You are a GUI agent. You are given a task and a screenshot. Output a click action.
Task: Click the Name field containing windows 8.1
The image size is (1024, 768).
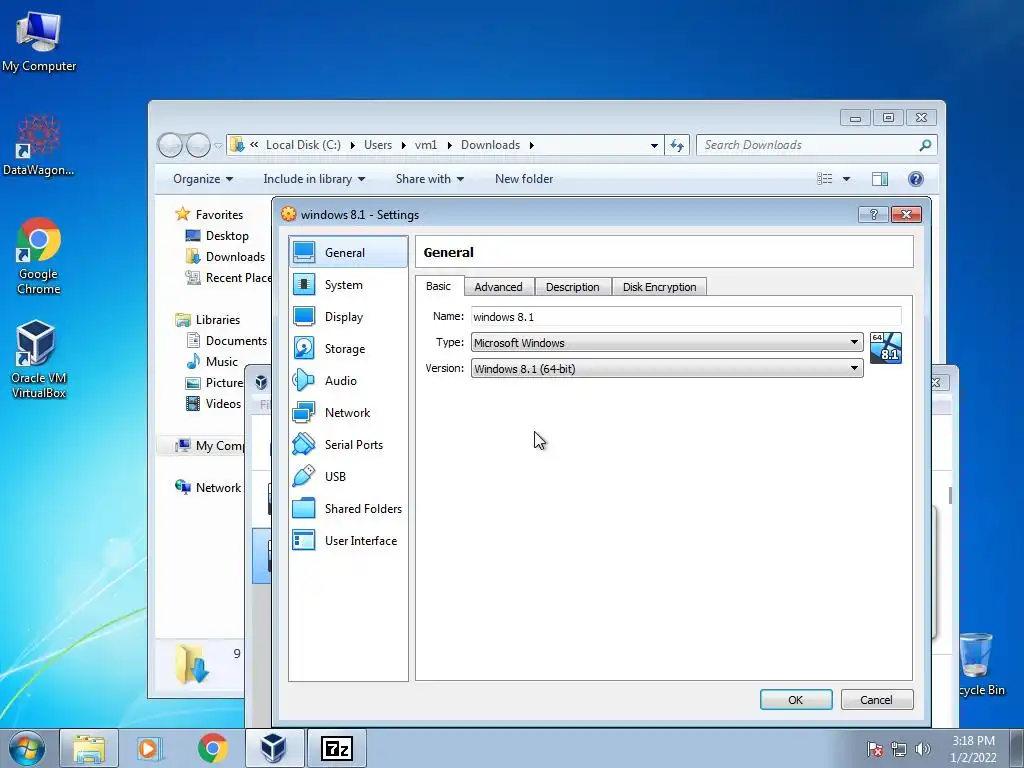click(686, 317)
